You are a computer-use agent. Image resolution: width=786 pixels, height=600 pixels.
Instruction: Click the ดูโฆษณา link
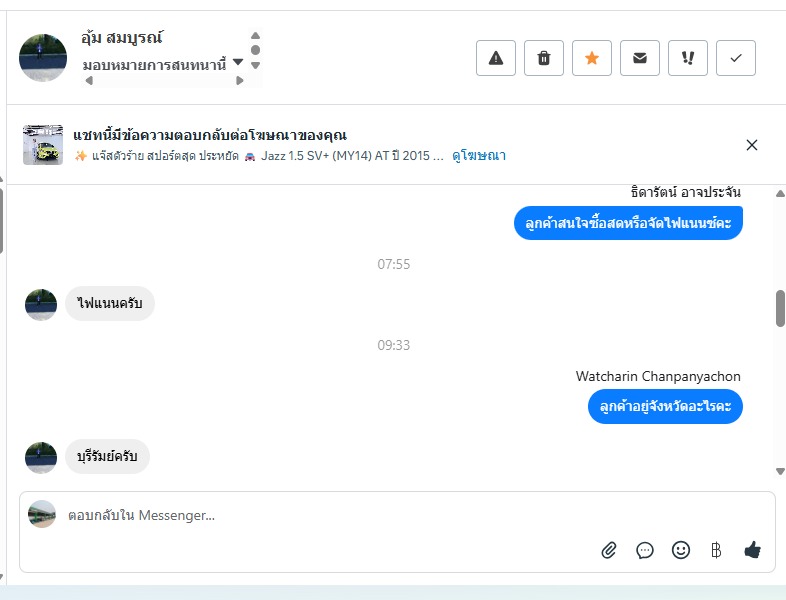pos(479,156)
